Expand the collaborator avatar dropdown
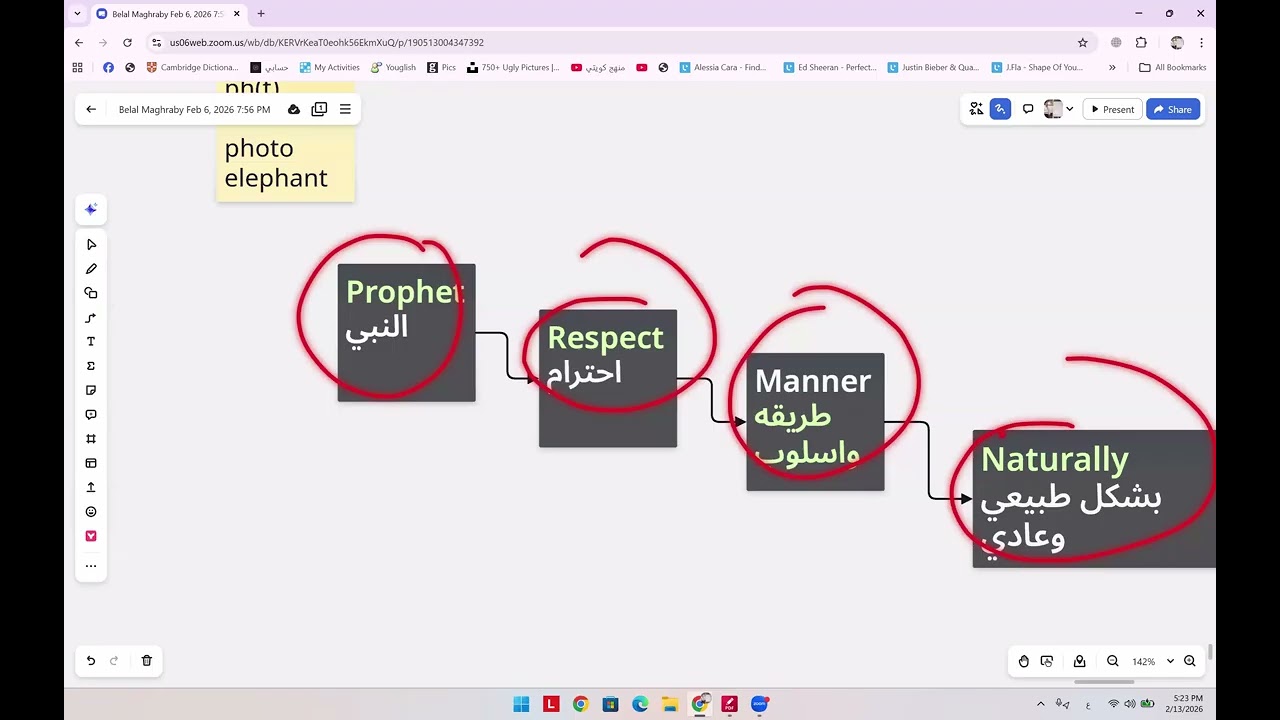The height and width of the screenshot is (720, 1280). tap(1070, 109)
